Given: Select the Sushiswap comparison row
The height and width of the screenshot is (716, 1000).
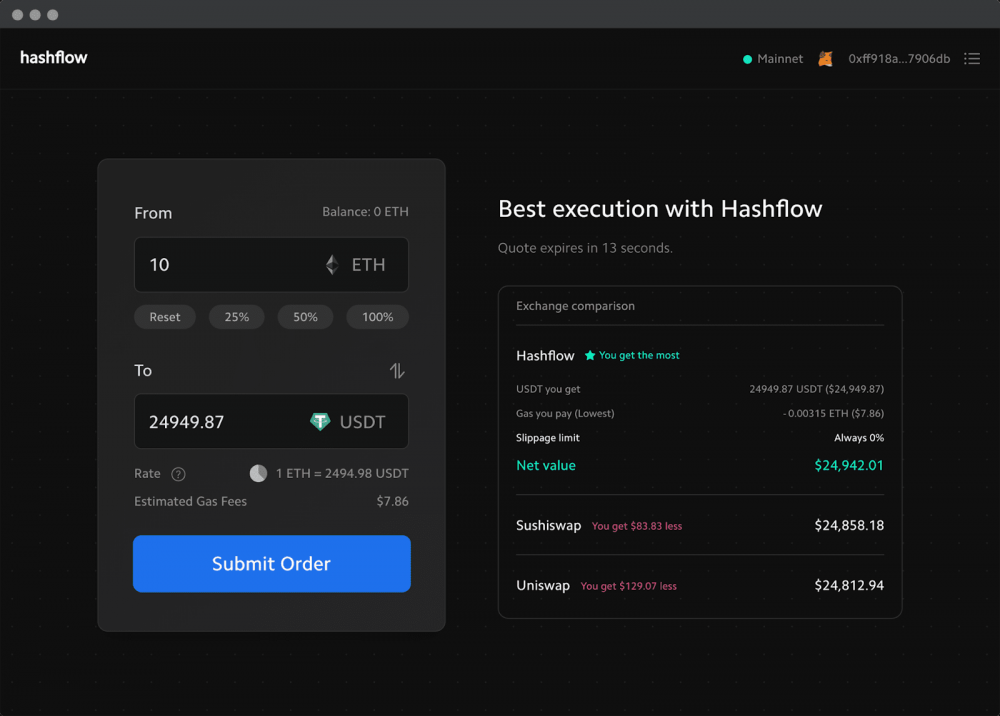Looking at the screenshot, I should point(700,525).
